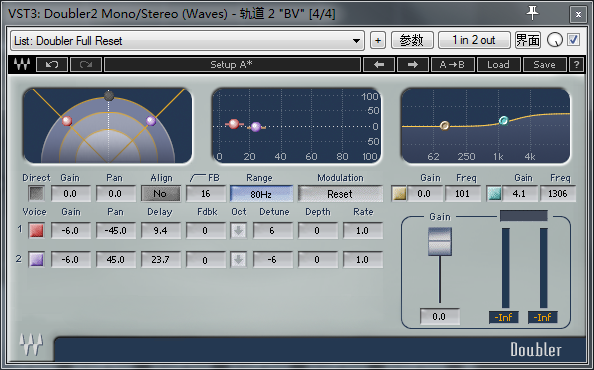594x370 pixels.
Task: Undo the last change
Action: point(52,64)
